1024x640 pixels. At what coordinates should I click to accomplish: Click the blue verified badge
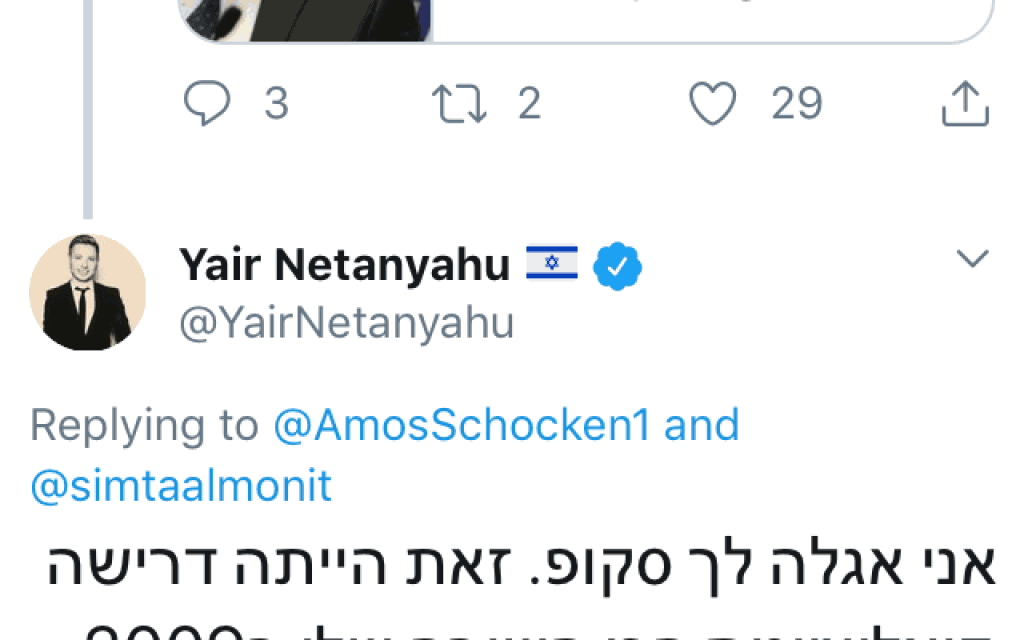(617, 265)
